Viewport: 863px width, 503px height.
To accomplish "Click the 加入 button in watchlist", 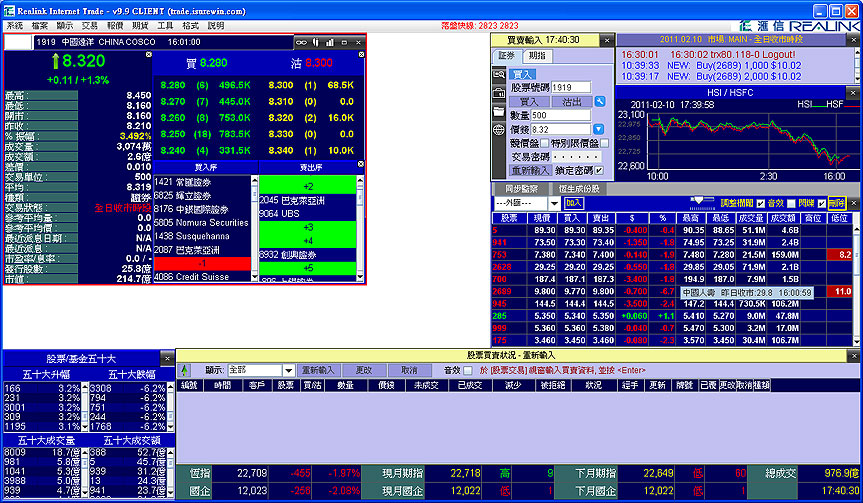I will pyautogui.click(x=573, y=203).
